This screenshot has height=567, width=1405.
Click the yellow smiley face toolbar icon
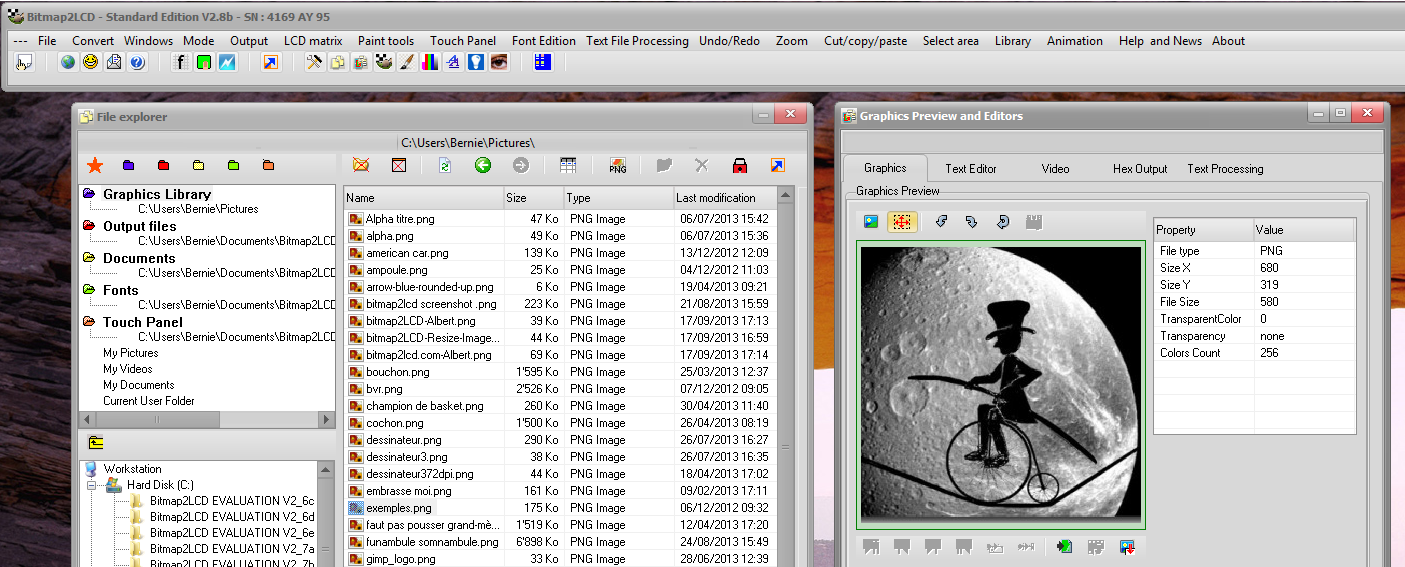(91, 63)
